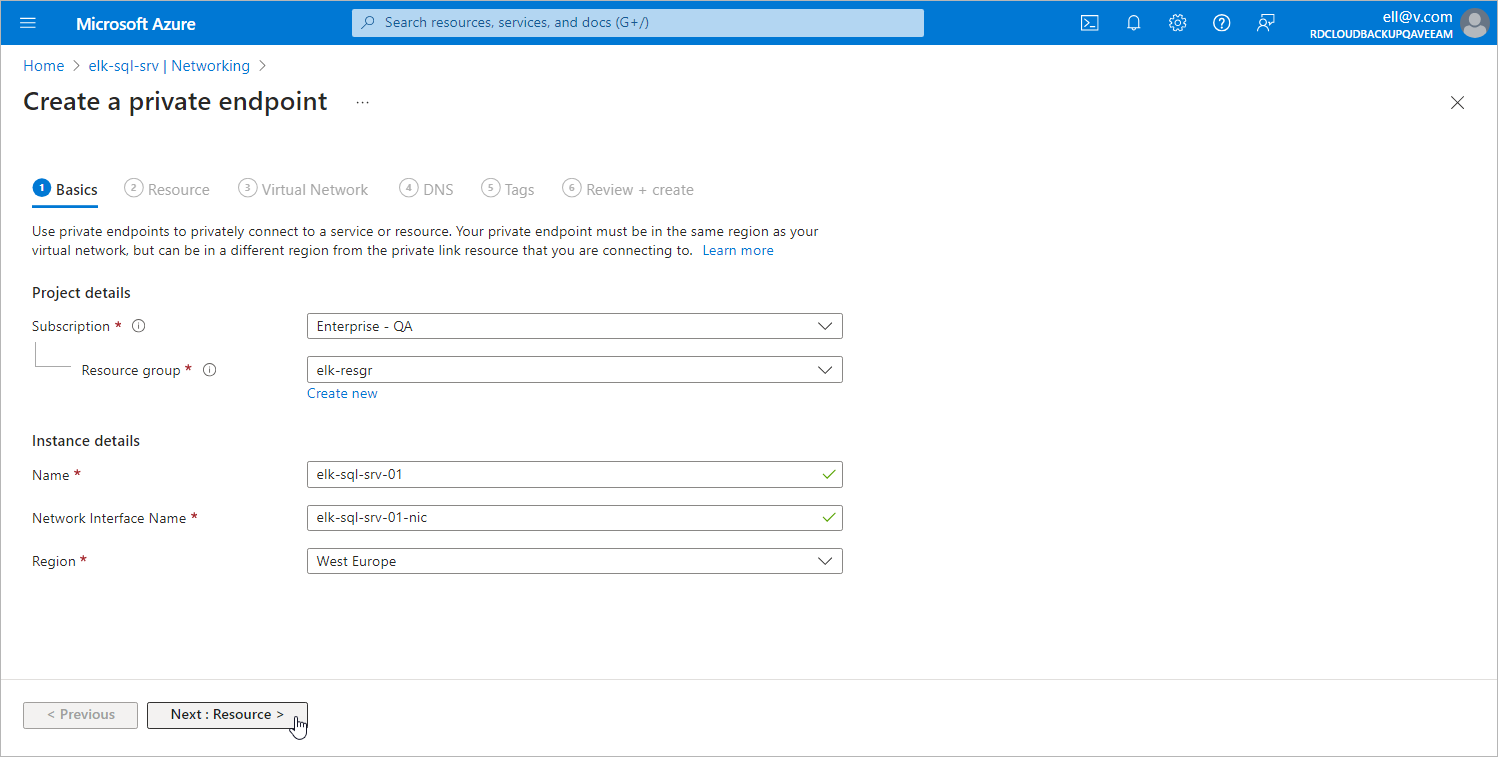
Task: Focus the Network Interface Name field
Action: [574, 517]
